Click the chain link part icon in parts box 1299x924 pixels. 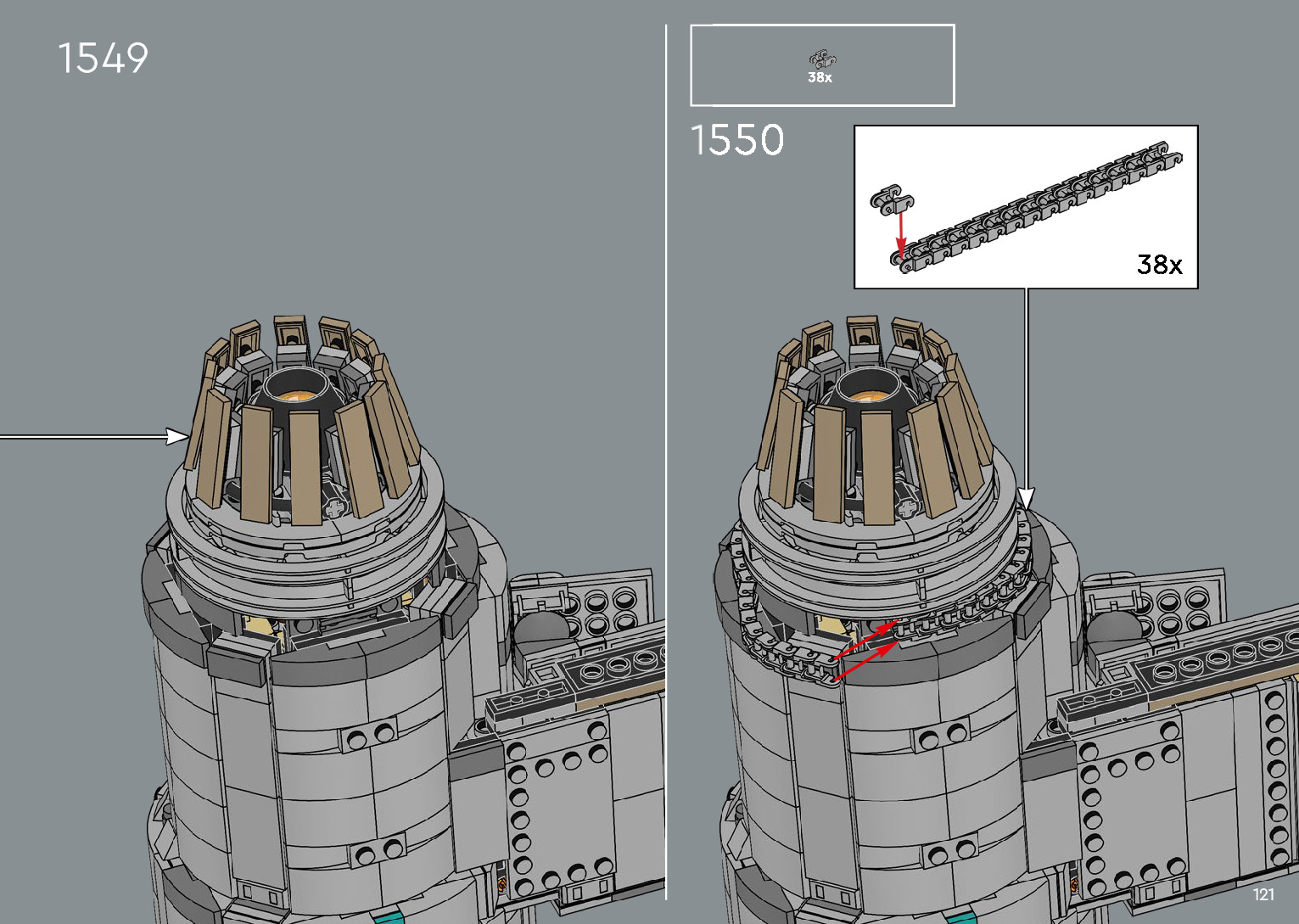[821, 59]
